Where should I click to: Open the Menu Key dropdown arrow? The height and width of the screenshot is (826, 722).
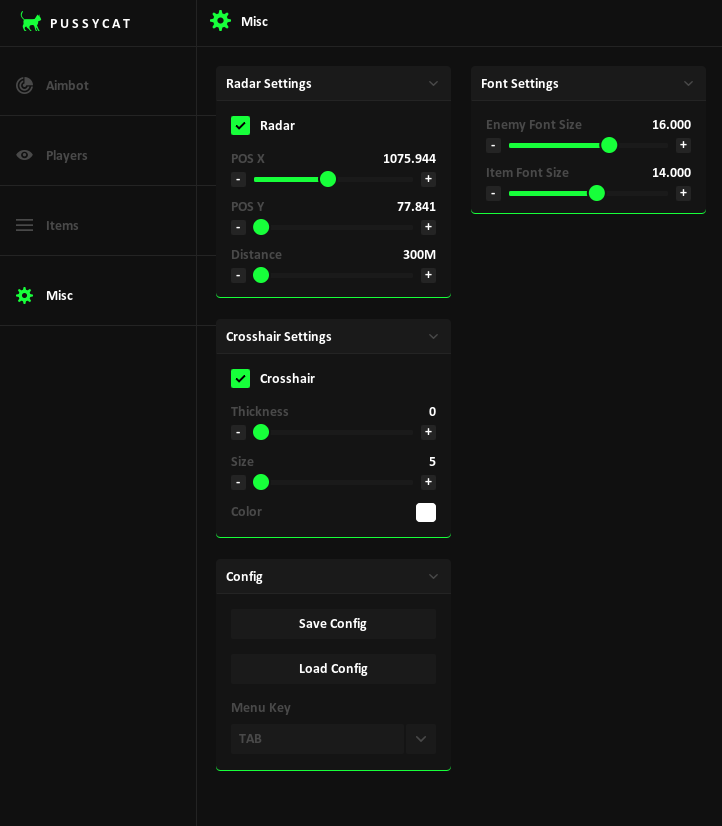(421, 739)
